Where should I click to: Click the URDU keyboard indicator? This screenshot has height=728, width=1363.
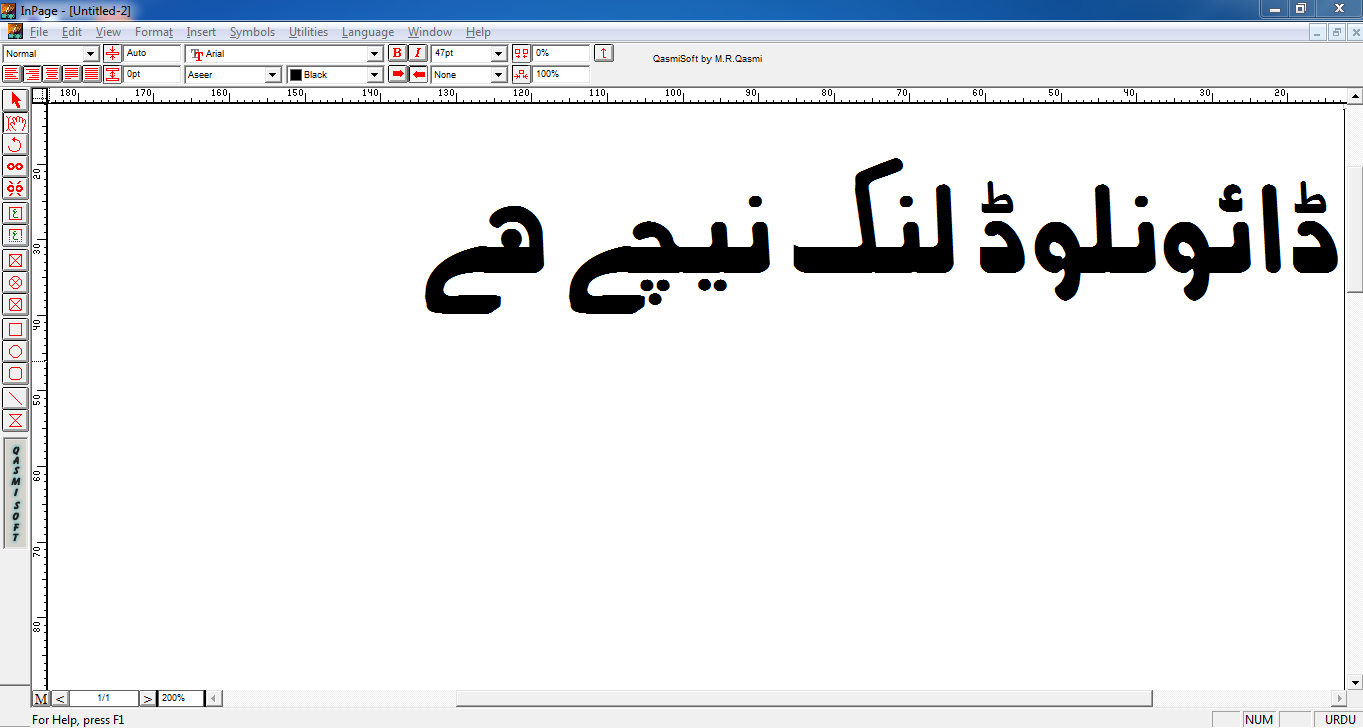pos(1338,718)
